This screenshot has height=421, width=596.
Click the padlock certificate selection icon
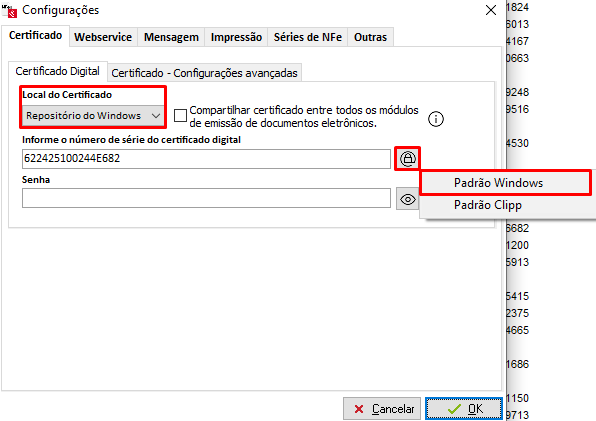coord(407,158)
